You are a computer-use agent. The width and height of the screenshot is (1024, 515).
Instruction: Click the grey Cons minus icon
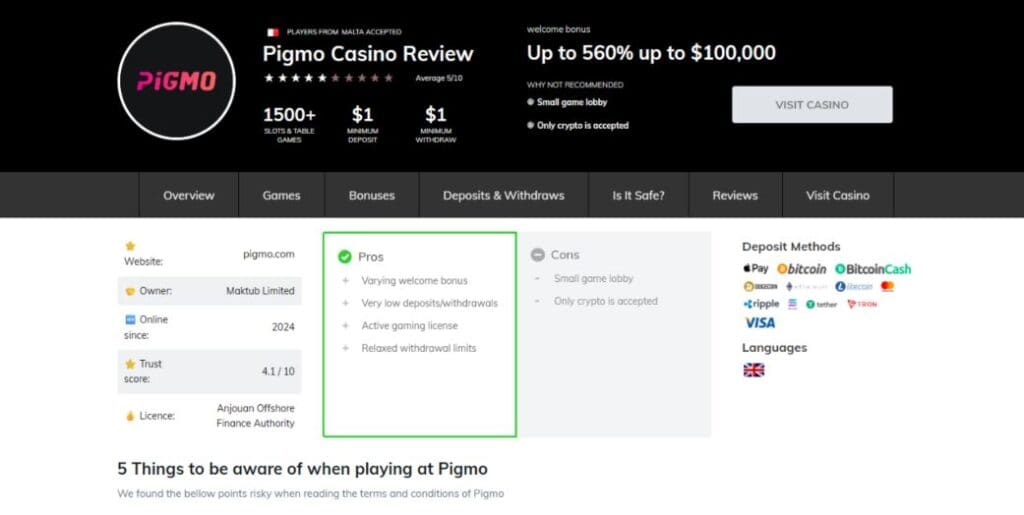pos(538,255)
